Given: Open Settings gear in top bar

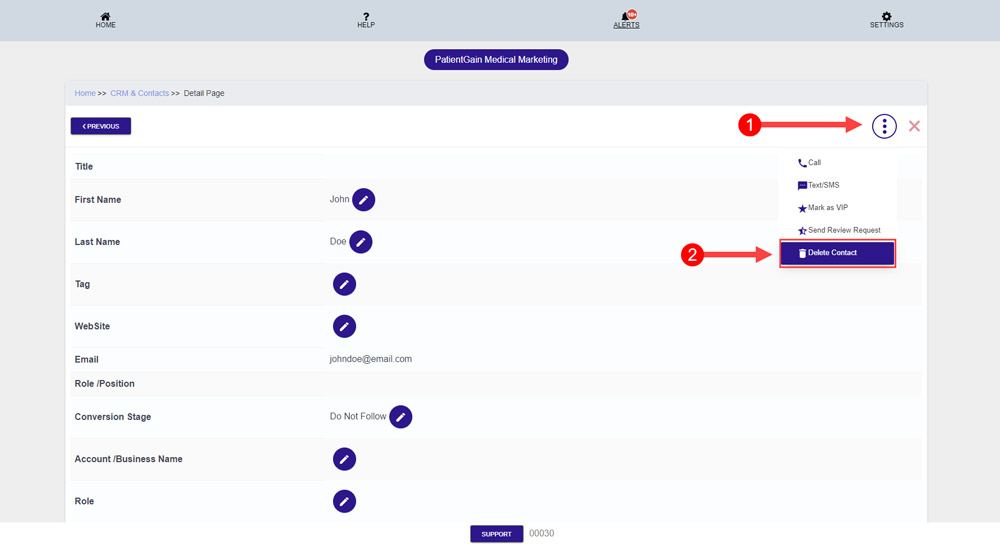Looking at the screenshot, I should tap(886, 20).
